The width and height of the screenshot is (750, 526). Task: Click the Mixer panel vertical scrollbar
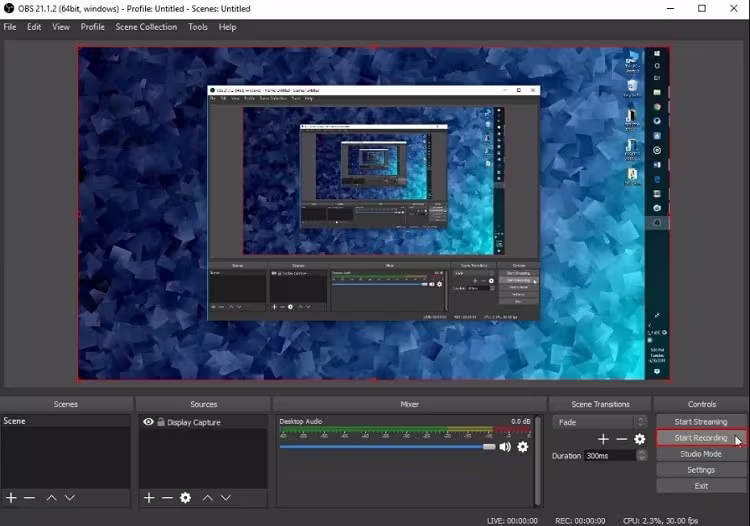pos(538,460)
